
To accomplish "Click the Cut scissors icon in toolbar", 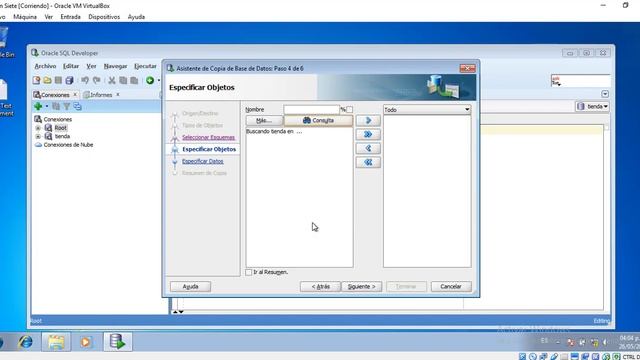I will coord(111,80).
